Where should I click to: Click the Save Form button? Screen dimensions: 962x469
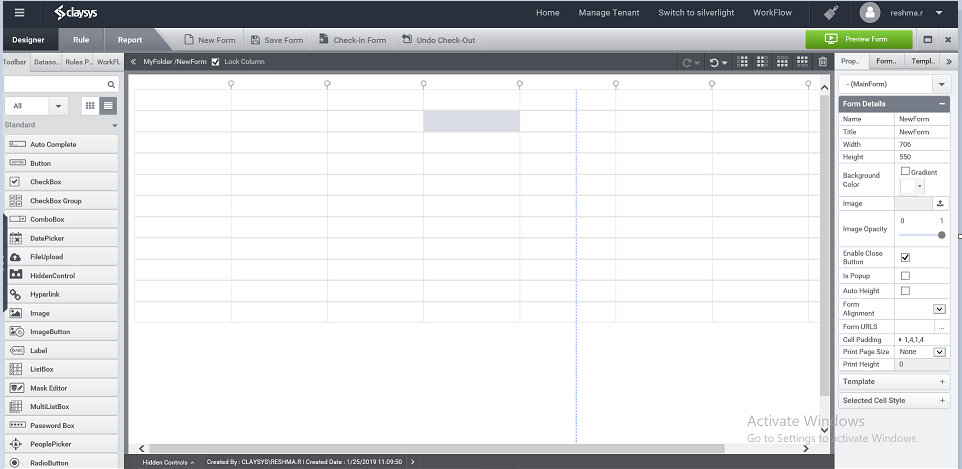276,40
